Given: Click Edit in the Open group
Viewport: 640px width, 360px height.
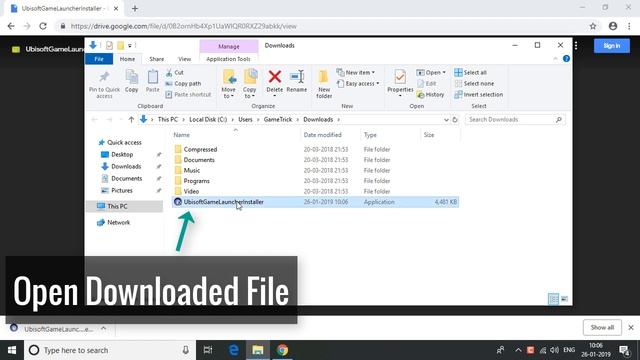Looking at the screenshot, I should (x=427, y=84).
